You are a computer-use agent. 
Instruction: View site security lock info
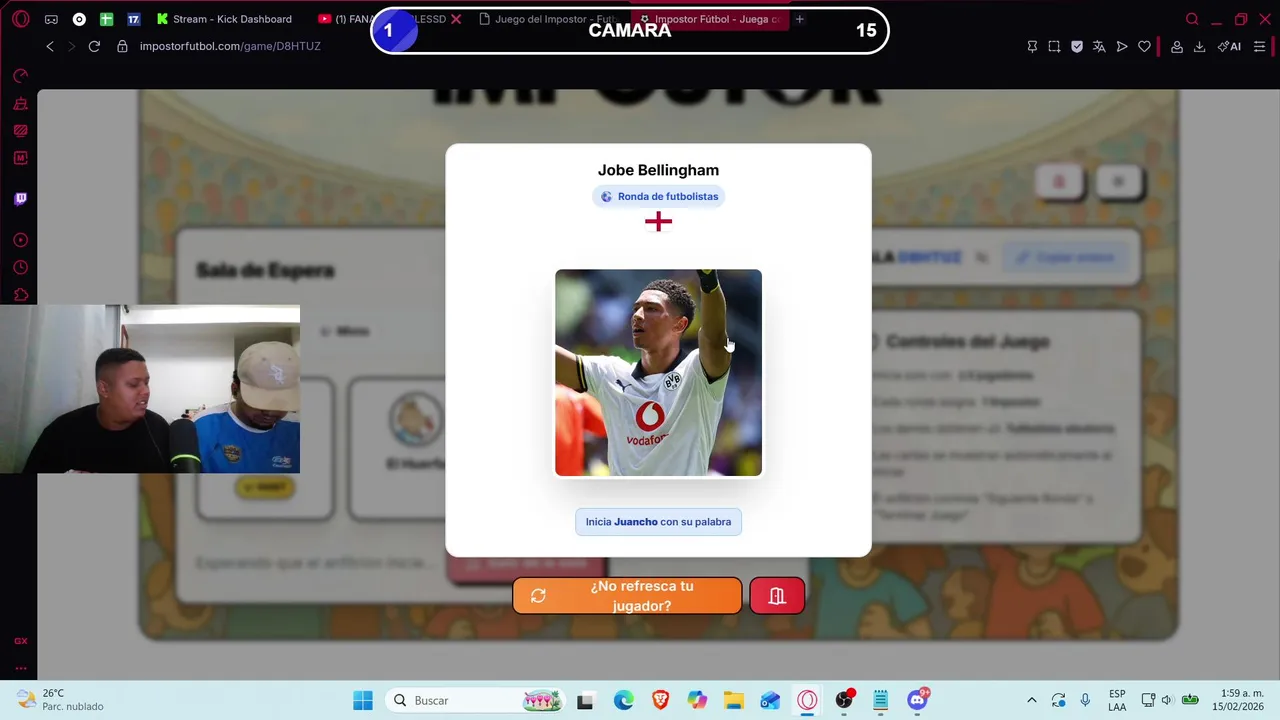coord(122,46)
